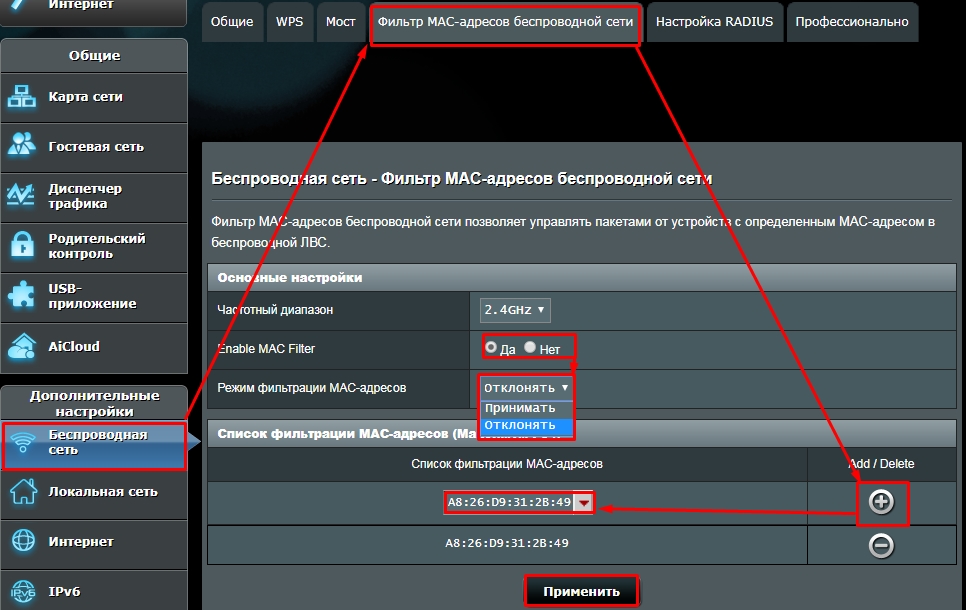Choose Принимать in the filter mode list
Viewport: 966px width, 610px height.
(527, 408)
